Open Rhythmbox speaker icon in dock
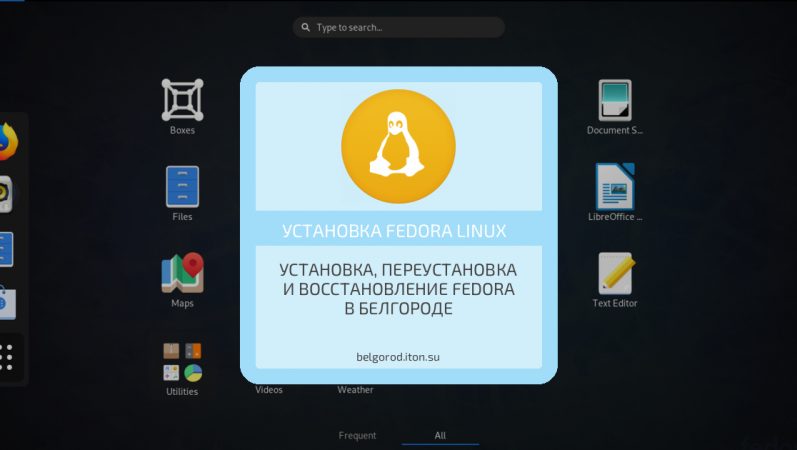Image resolution: width=797 pixels, height=450 pixels. click(6, 194)
